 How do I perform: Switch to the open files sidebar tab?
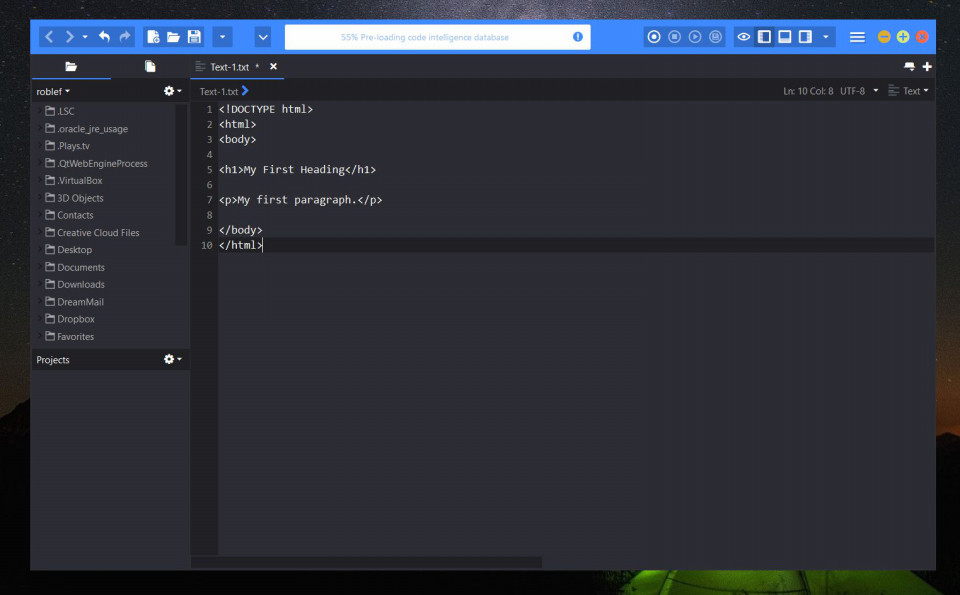(150, 66)
